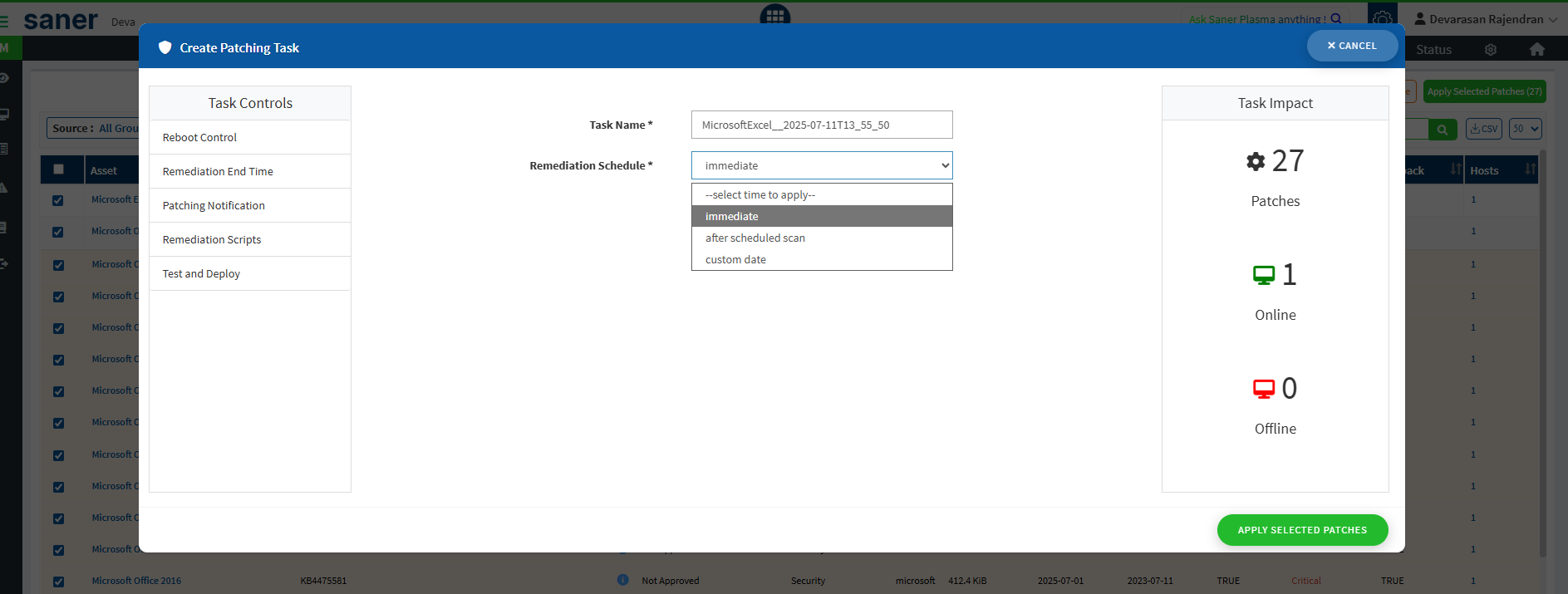Toggle the select-all checkbox in table header
The height and width of the screenshot is (594, 1568).
(x=58, y=169)
